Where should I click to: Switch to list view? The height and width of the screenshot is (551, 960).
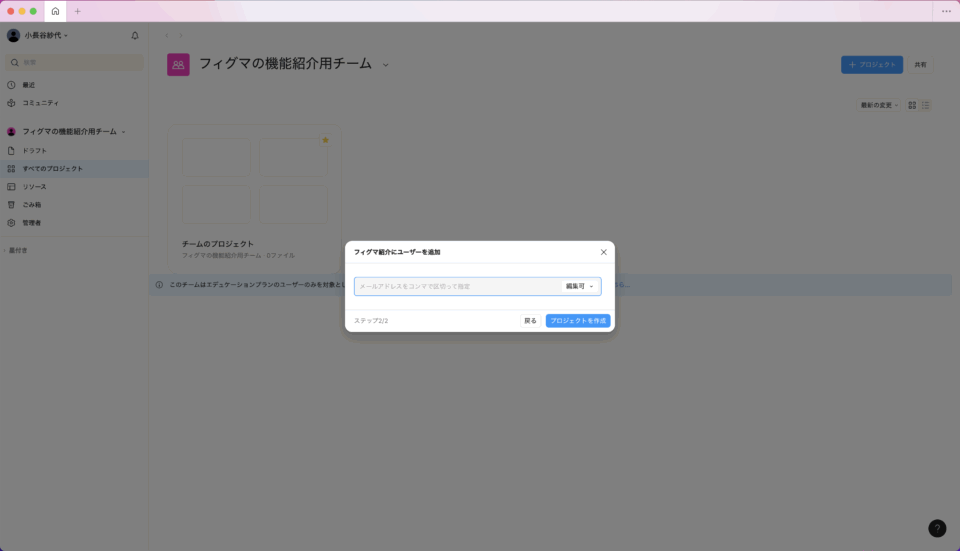pyautogui.click(x=926, y=105)
